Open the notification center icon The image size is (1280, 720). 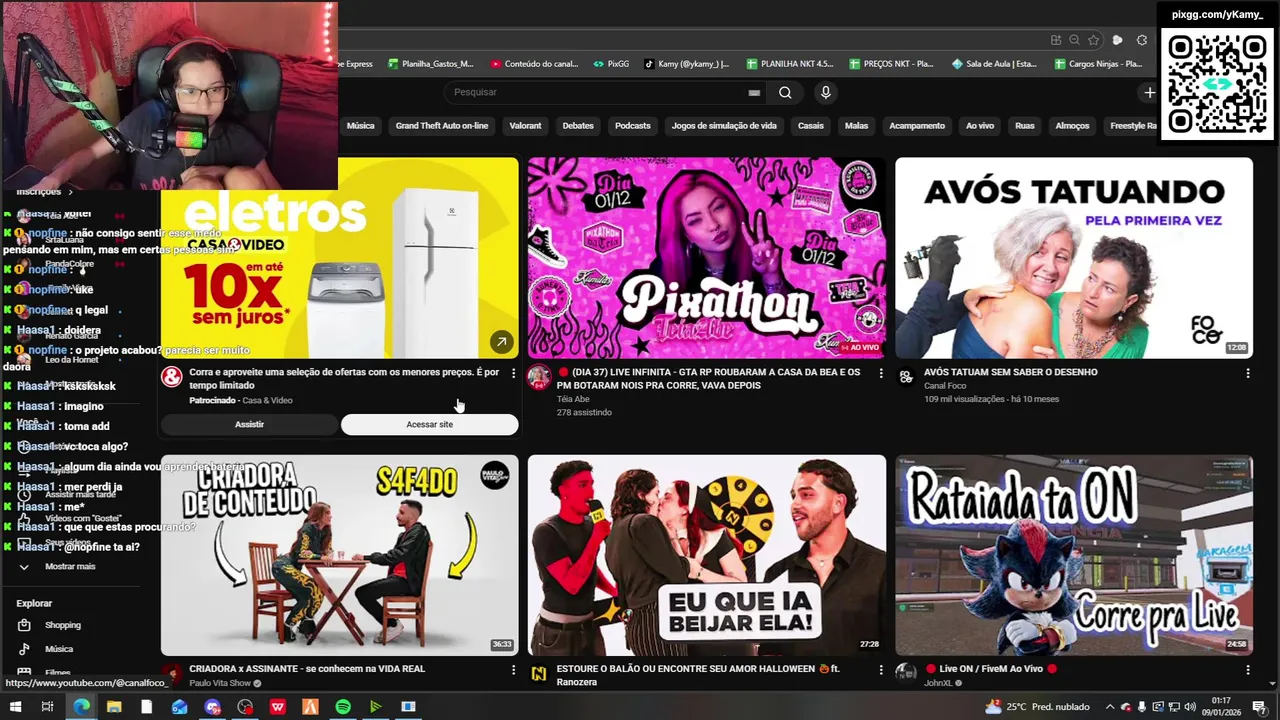coord(1260,707)
